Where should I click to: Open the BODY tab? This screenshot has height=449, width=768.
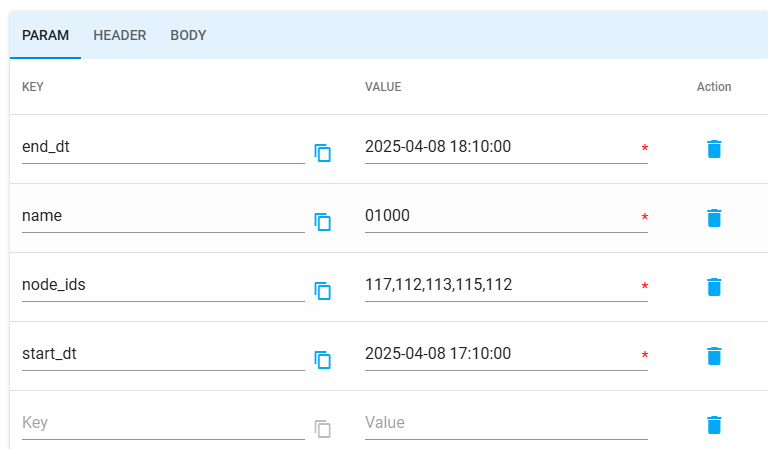pyautogui.click(x=188, y=35)
